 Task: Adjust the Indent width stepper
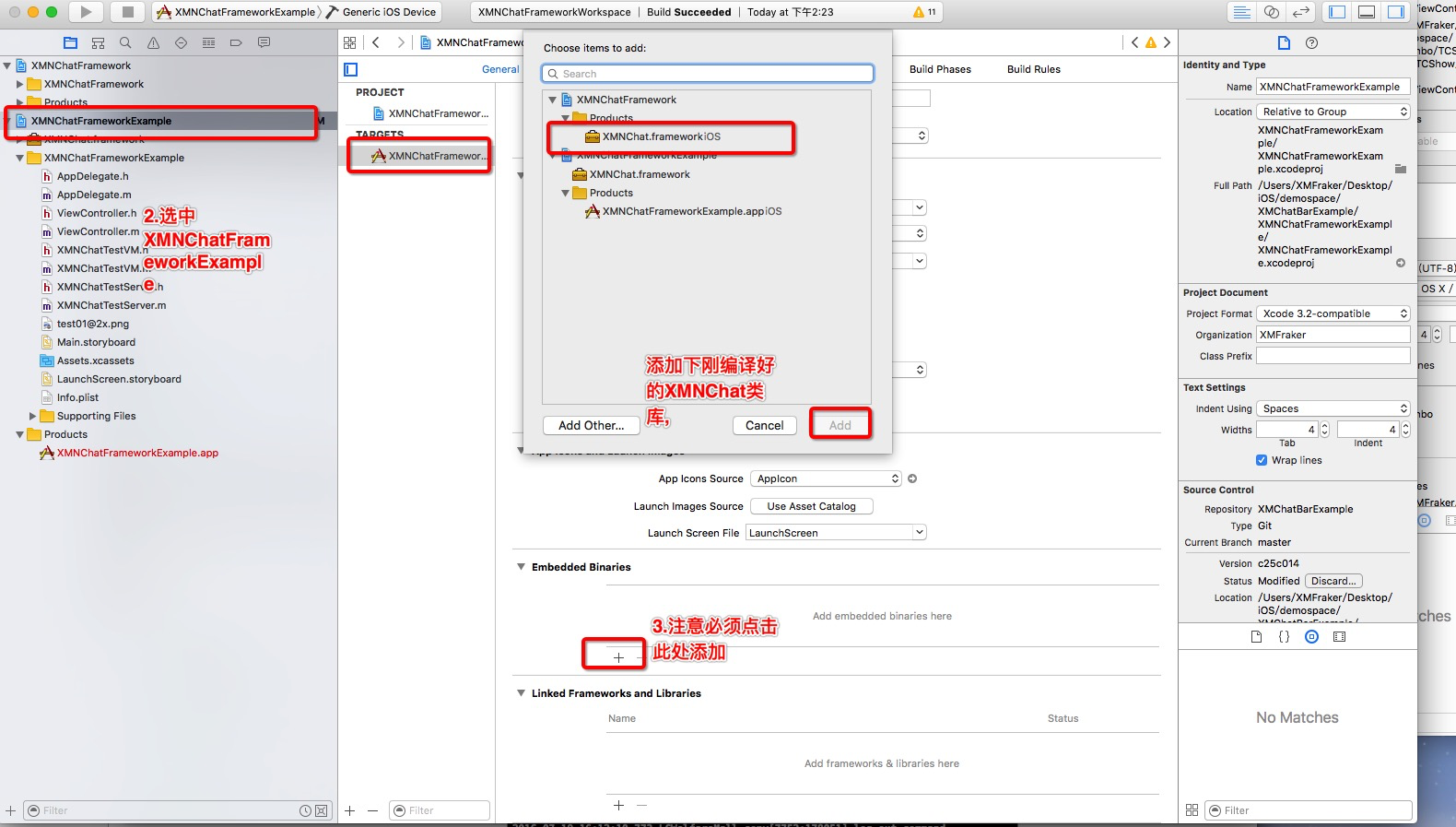click(1405, 430)
